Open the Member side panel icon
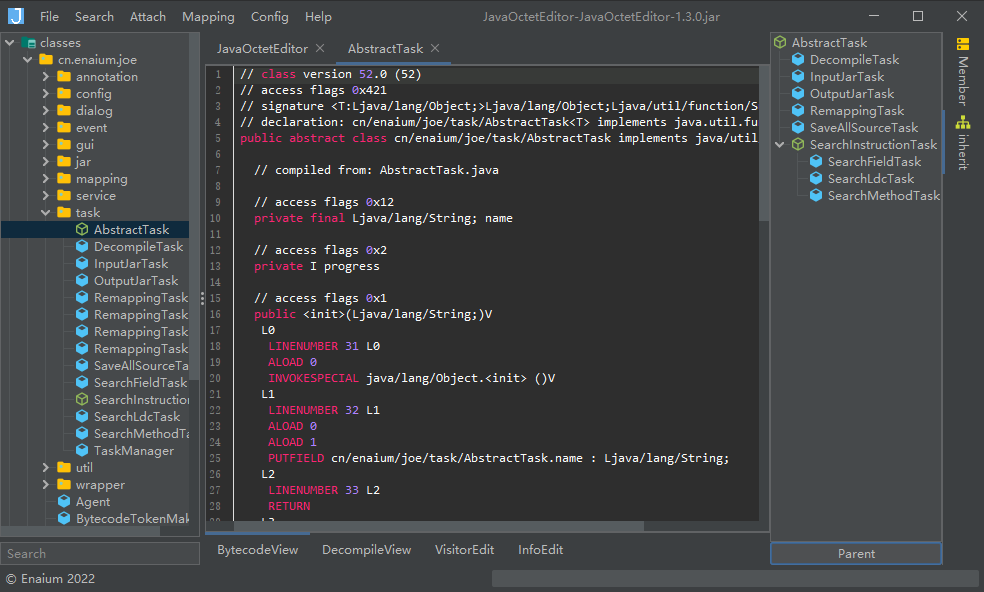 click(x=963, y=45)
